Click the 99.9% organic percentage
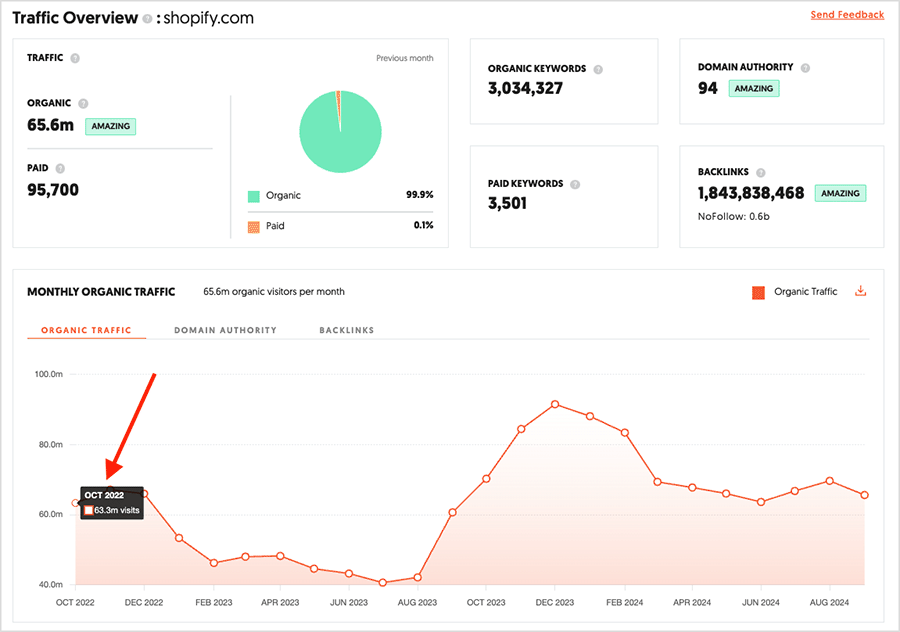The image size is (900, 632). pos(420,195)
